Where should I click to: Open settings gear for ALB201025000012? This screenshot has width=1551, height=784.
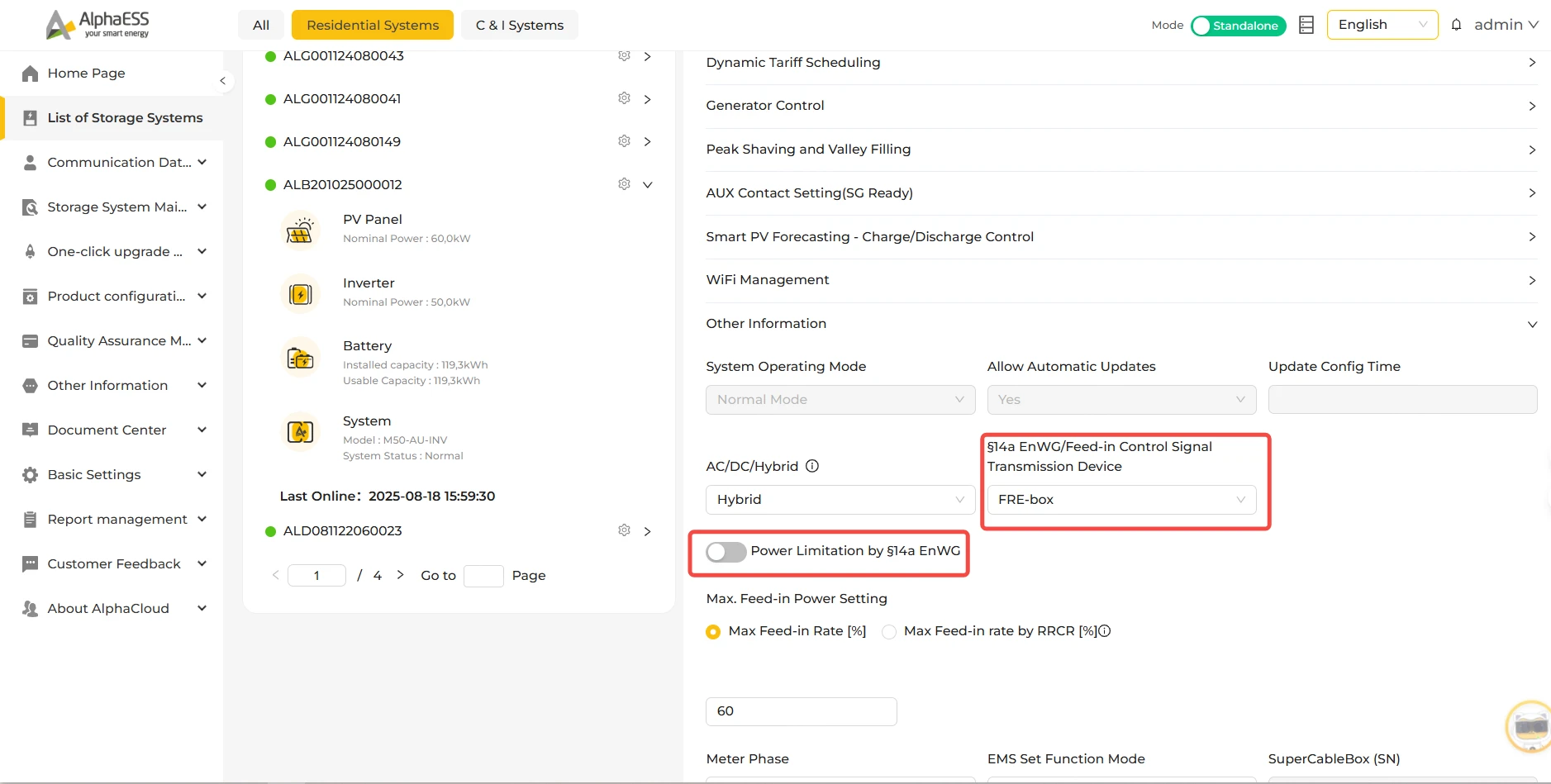(x=624, y=184)
